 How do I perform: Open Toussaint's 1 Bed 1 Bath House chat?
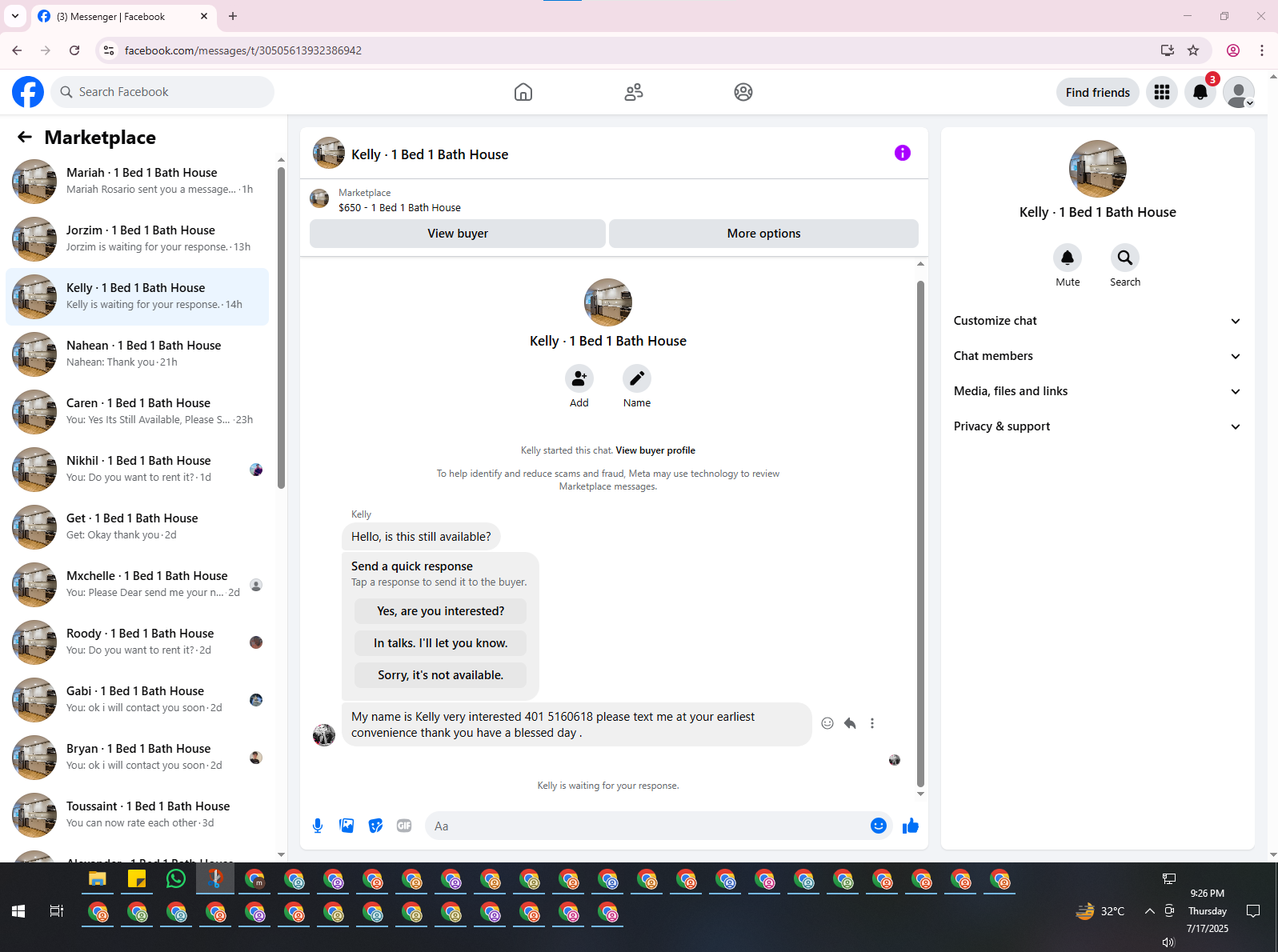pos(138,815)
